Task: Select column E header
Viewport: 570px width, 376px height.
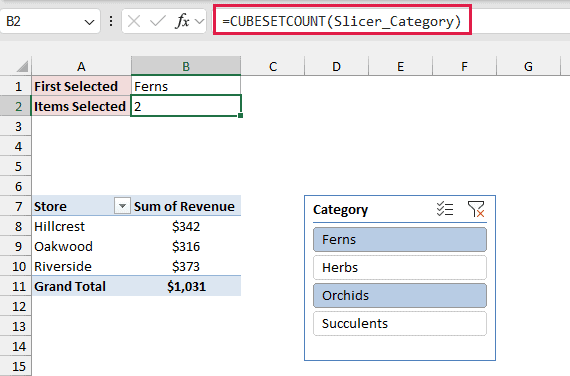Action: [400, 66]
